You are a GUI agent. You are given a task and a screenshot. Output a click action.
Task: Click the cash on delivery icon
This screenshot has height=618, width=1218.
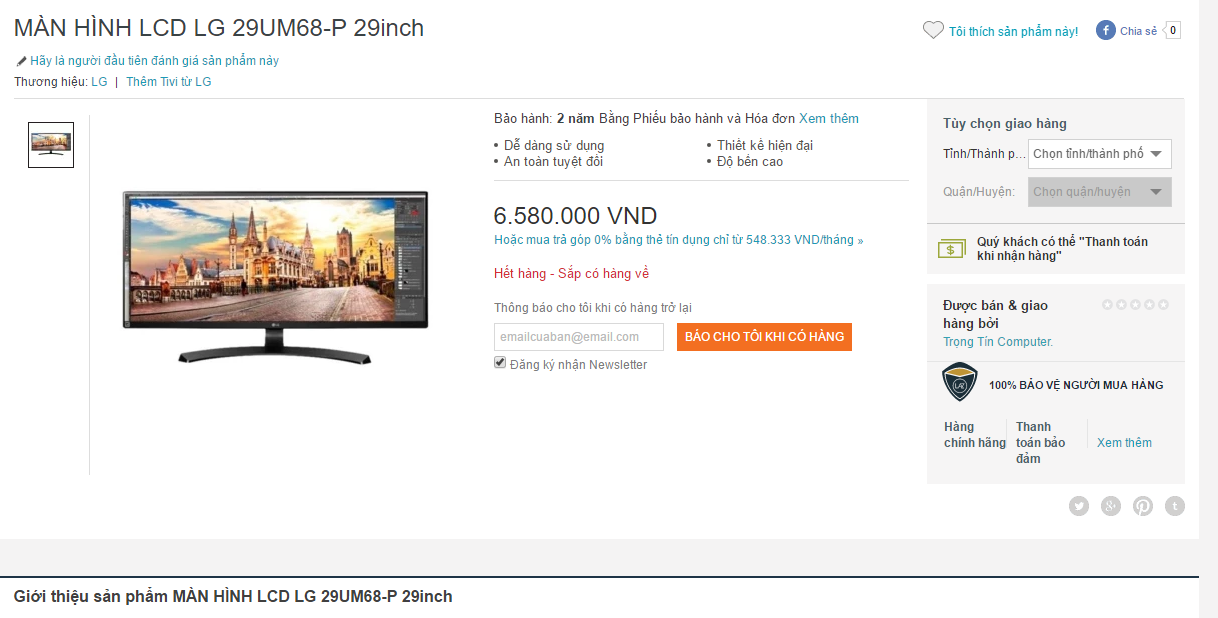pyautogui.click(x=952, y=249)
